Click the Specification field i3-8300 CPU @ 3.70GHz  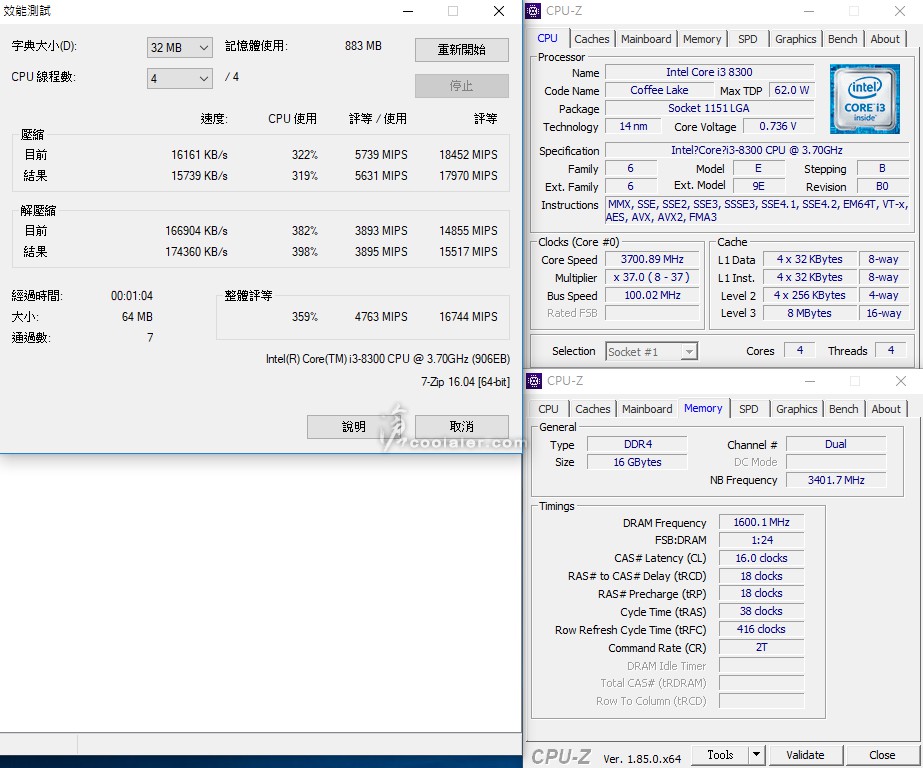[757, 150]
